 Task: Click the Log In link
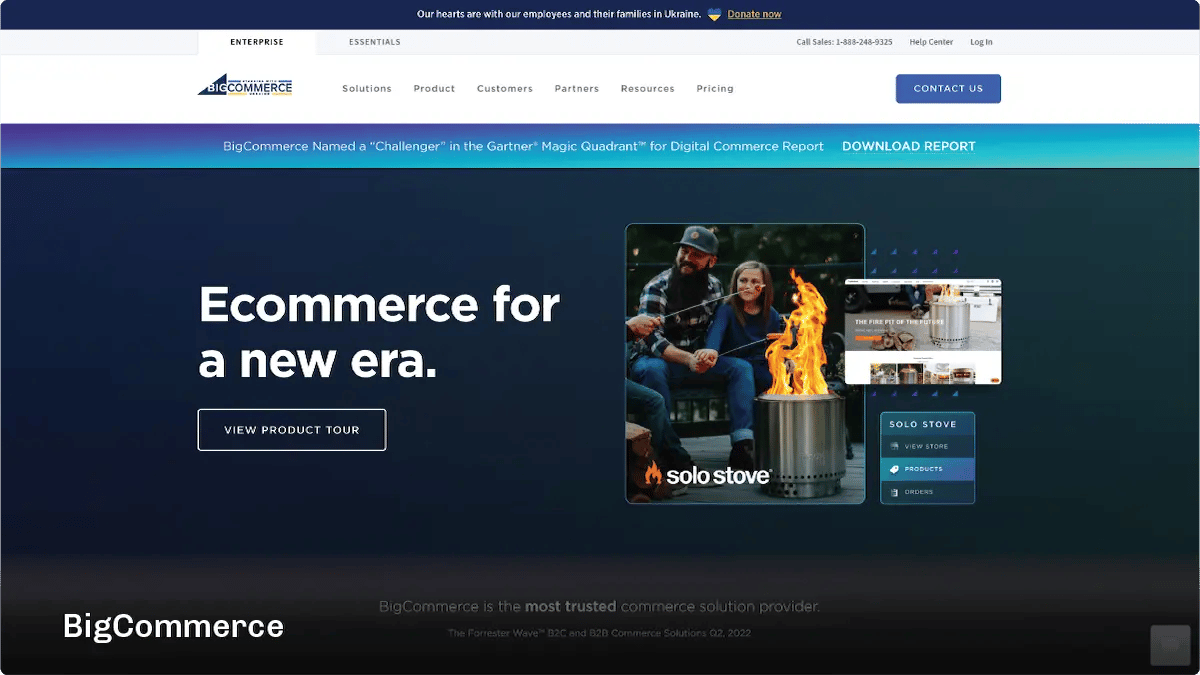pyautogui.click(x=981, y=42)
